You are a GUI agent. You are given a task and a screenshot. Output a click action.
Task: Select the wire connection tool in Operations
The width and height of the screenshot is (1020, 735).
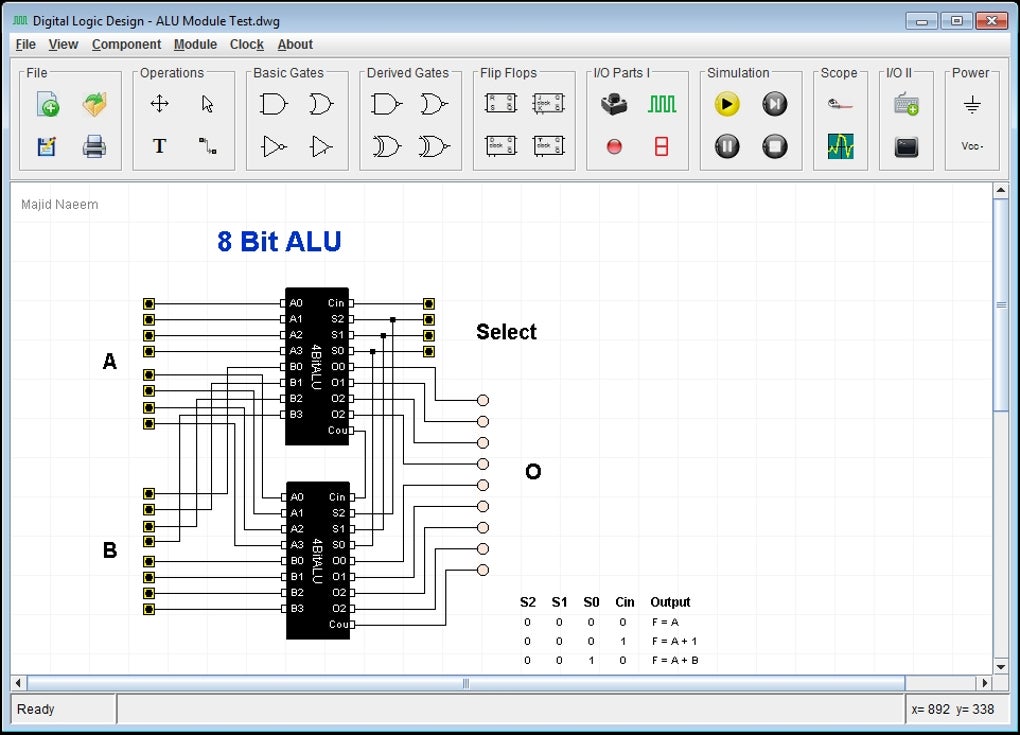click(x=208, y=146)
